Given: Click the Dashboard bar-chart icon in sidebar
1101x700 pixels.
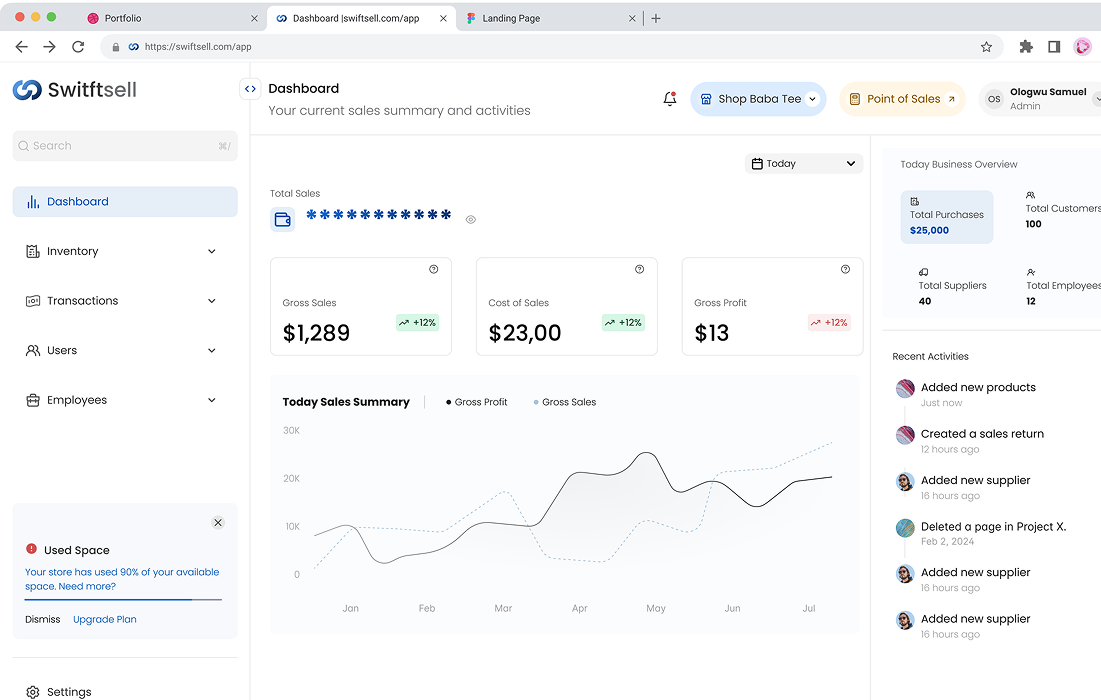Looking at the screenshot, I should point(33,202).
